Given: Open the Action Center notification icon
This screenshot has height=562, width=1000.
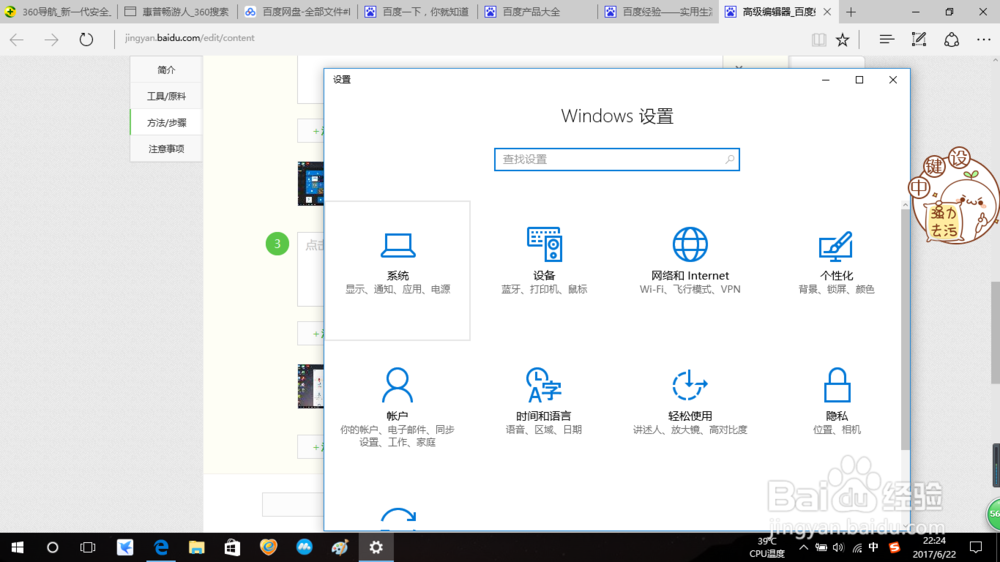Looking at the screenshot, I should (976, 547).
